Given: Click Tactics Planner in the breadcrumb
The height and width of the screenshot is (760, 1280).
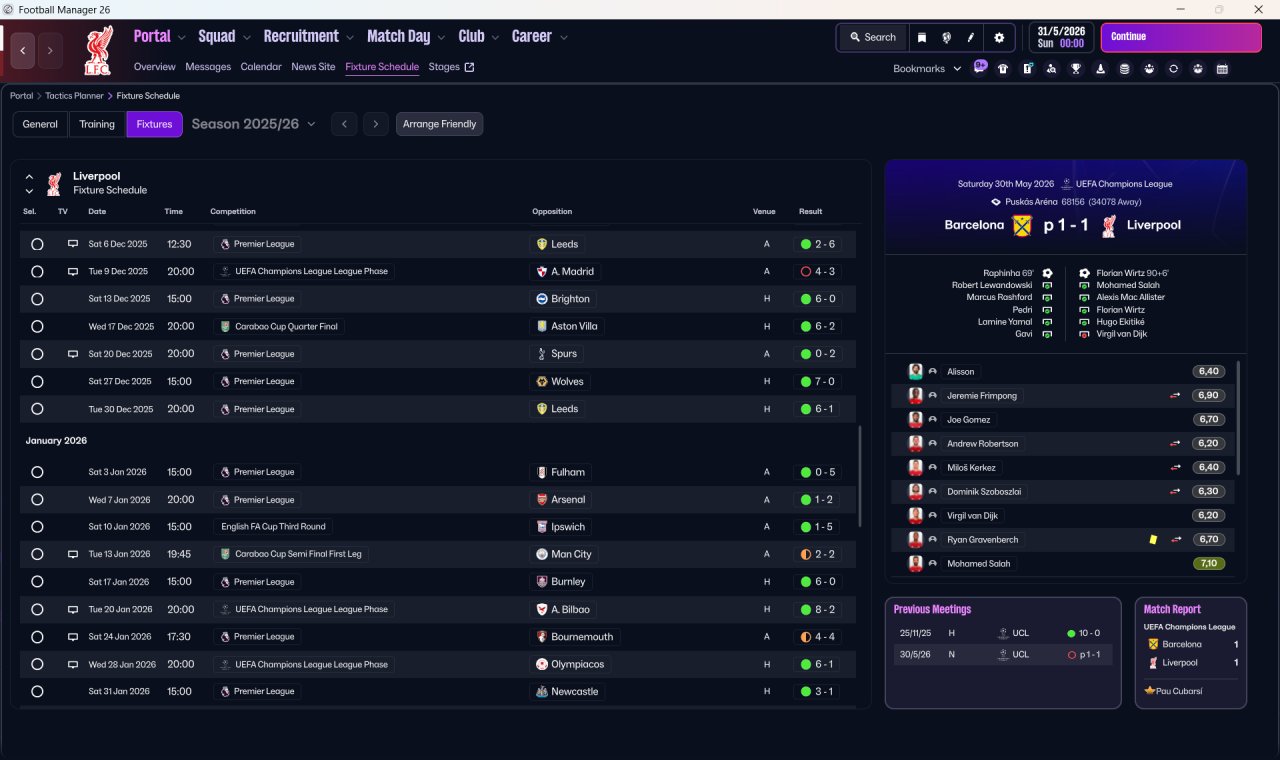Looking at the screenshot, I should click(74, 96).
